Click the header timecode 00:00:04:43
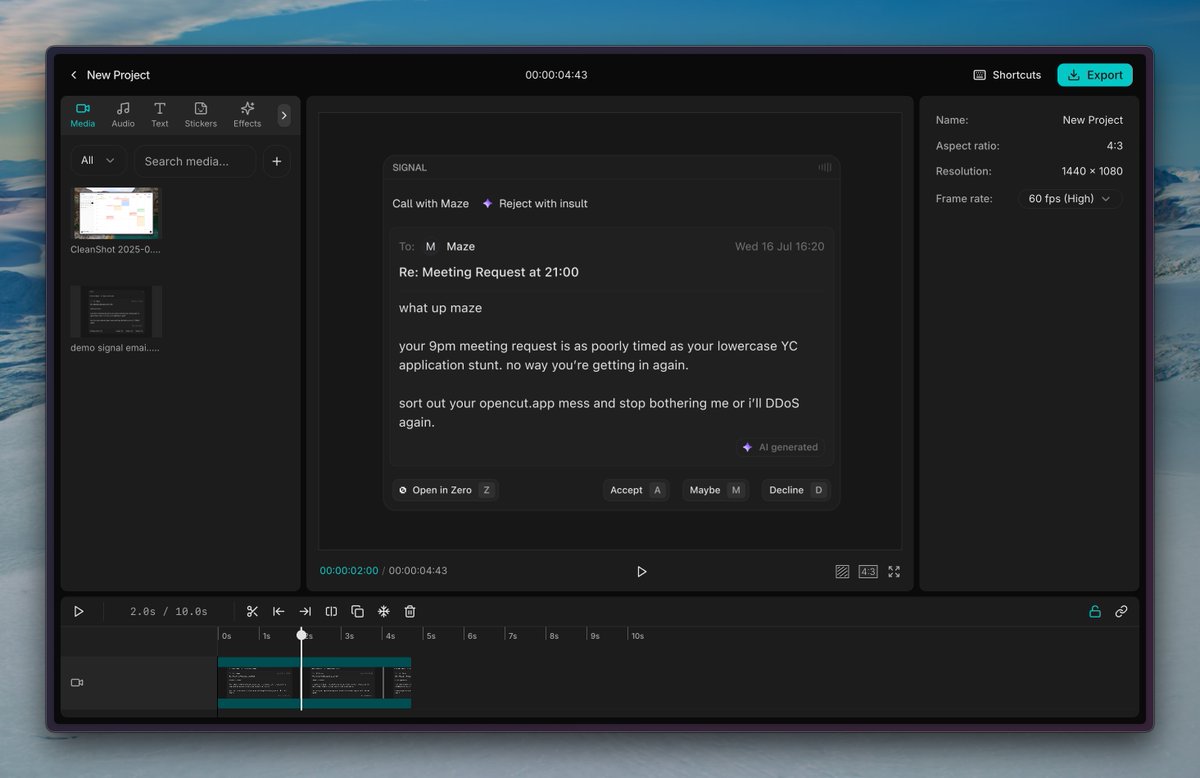 pos(556,75)
